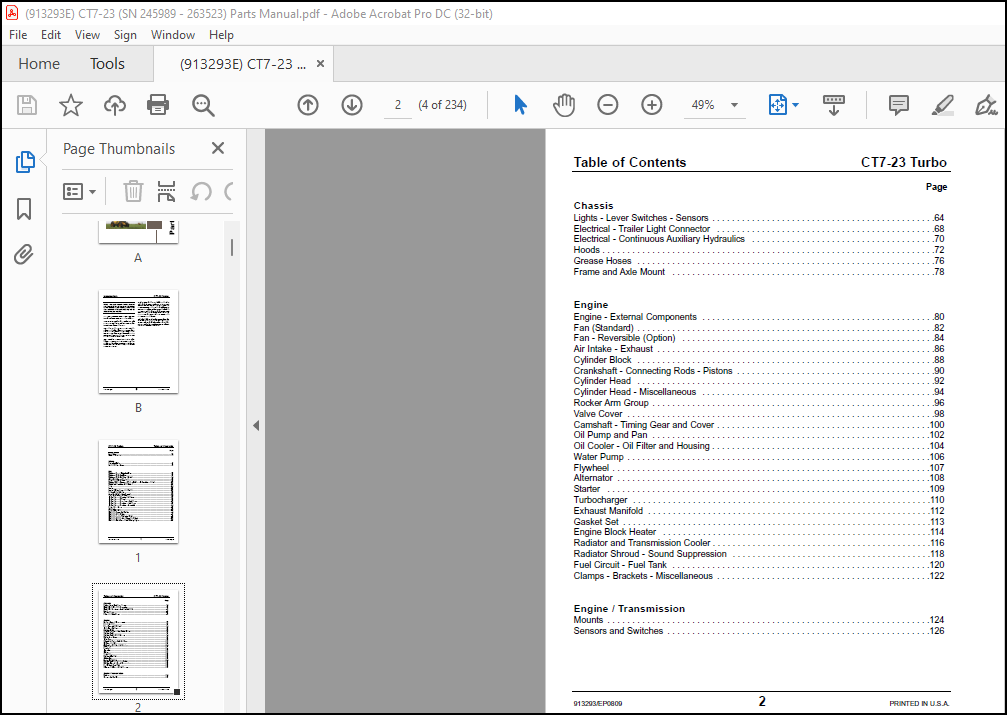Click the Turbocharger contents entry

coord(758,500)
